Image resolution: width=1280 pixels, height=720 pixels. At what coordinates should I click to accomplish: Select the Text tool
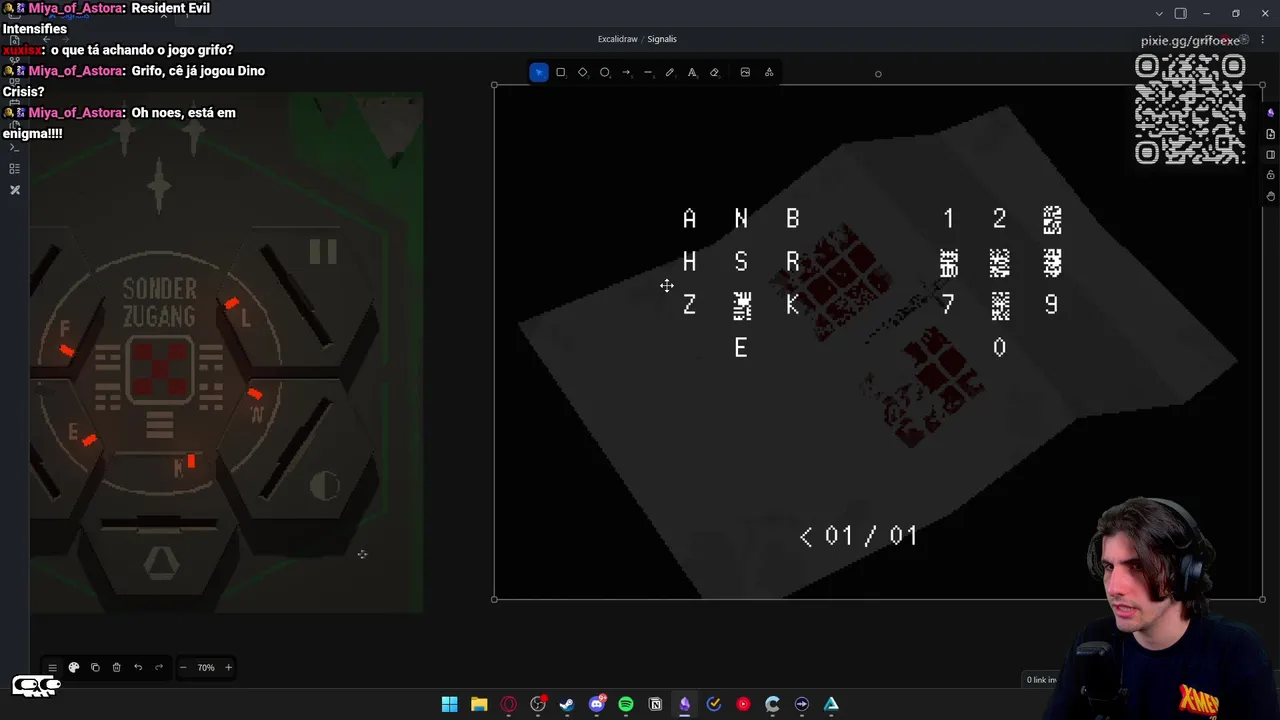tap(692, 72)
